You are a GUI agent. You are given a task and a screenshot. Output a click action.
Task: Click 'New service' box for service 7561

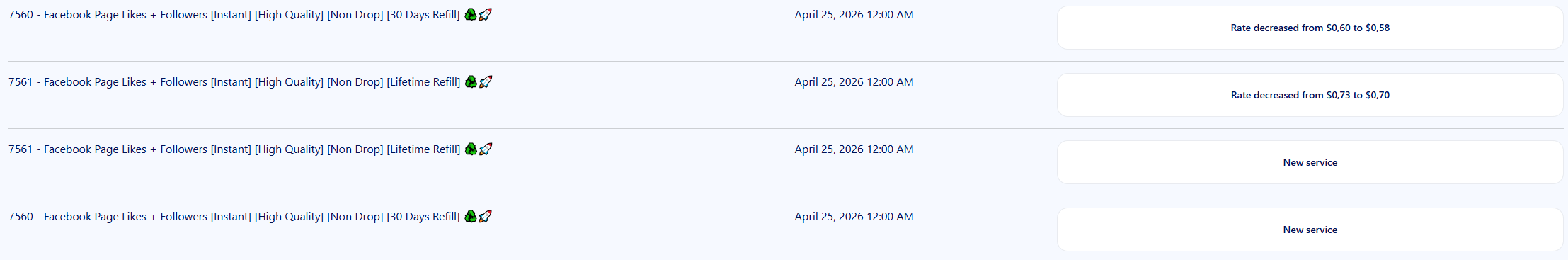pyautogui.click(x=1310, y=162)
